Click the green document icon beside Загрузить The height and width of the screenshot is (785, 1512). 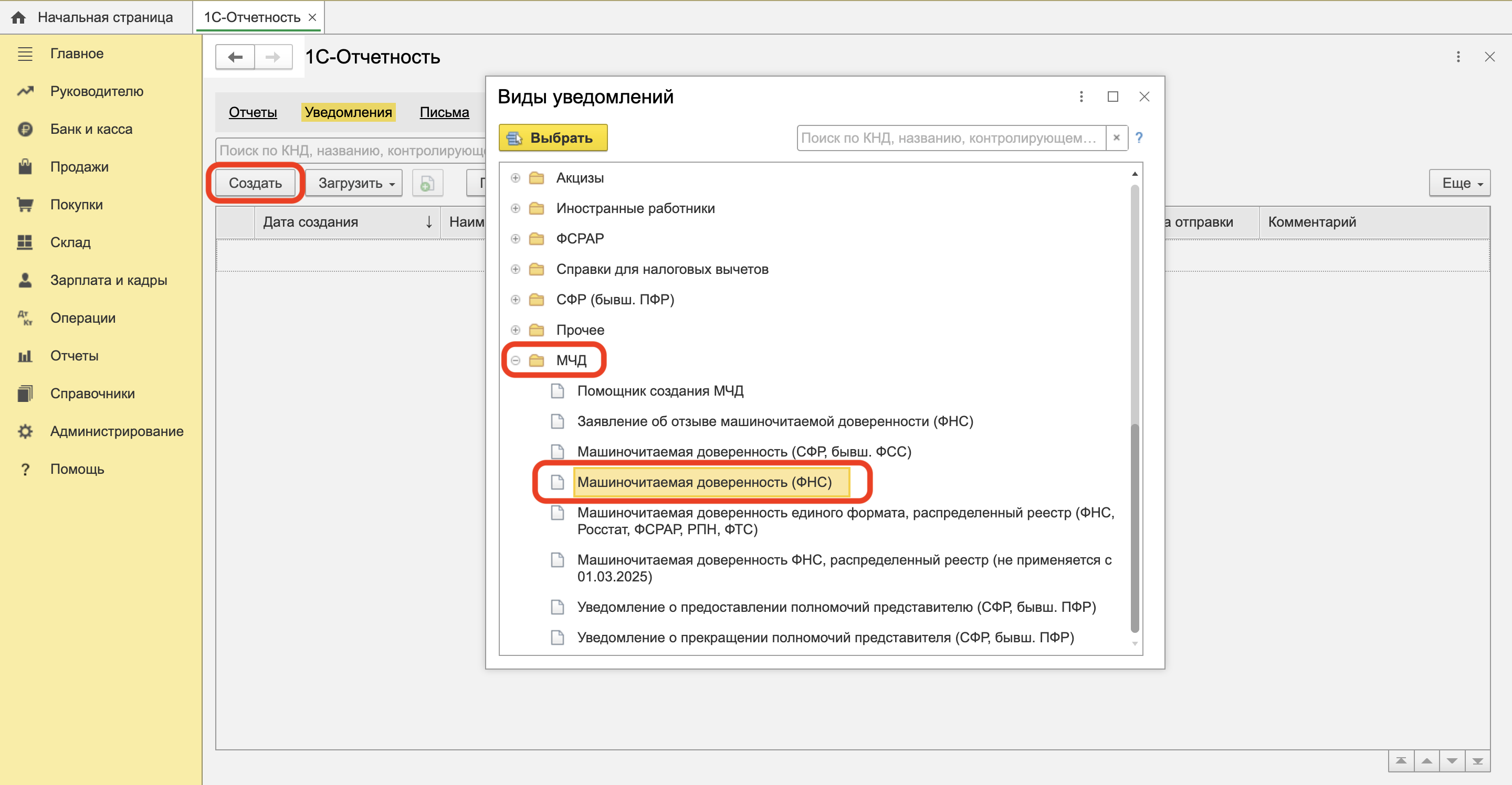(427, 183)
